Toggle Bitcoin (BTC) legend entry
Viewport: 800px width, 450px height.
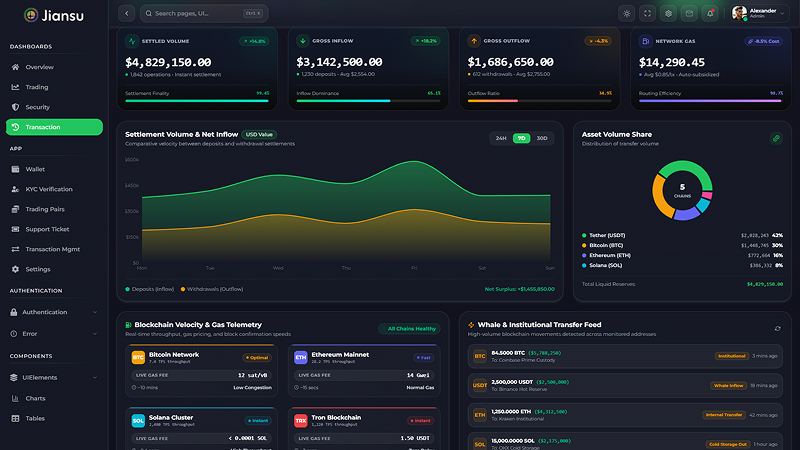[682, 245]
